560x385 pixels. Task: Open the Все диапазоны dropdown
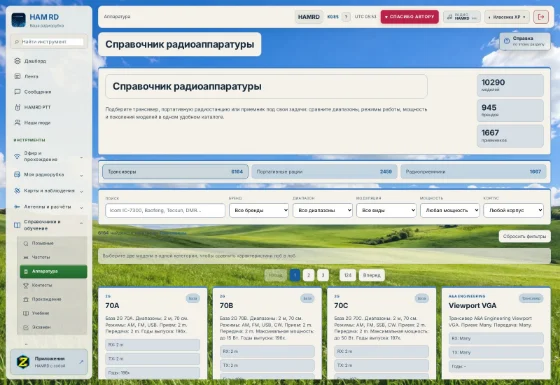pos(322,210)
